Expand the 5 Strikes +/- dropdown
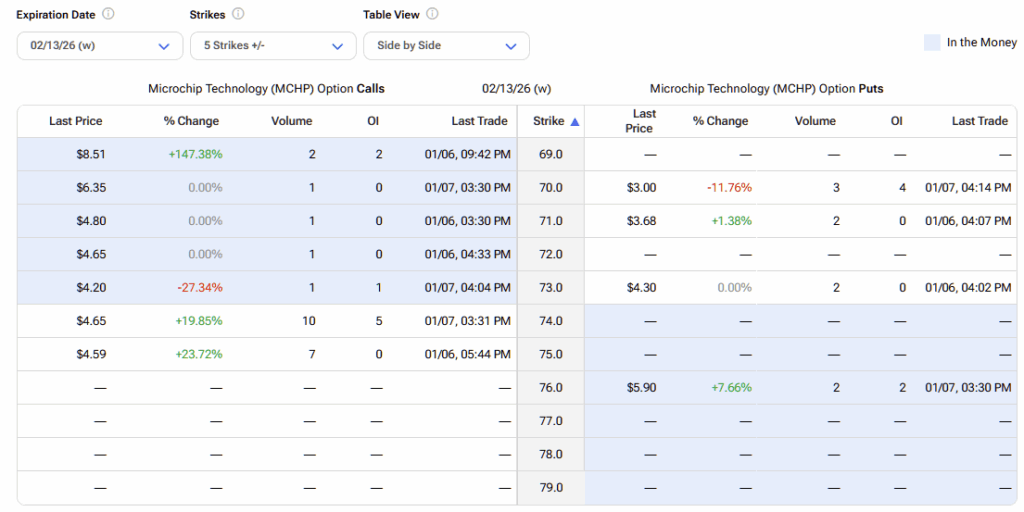Viewport: 1024px width, 512px height. coord(273,46)
